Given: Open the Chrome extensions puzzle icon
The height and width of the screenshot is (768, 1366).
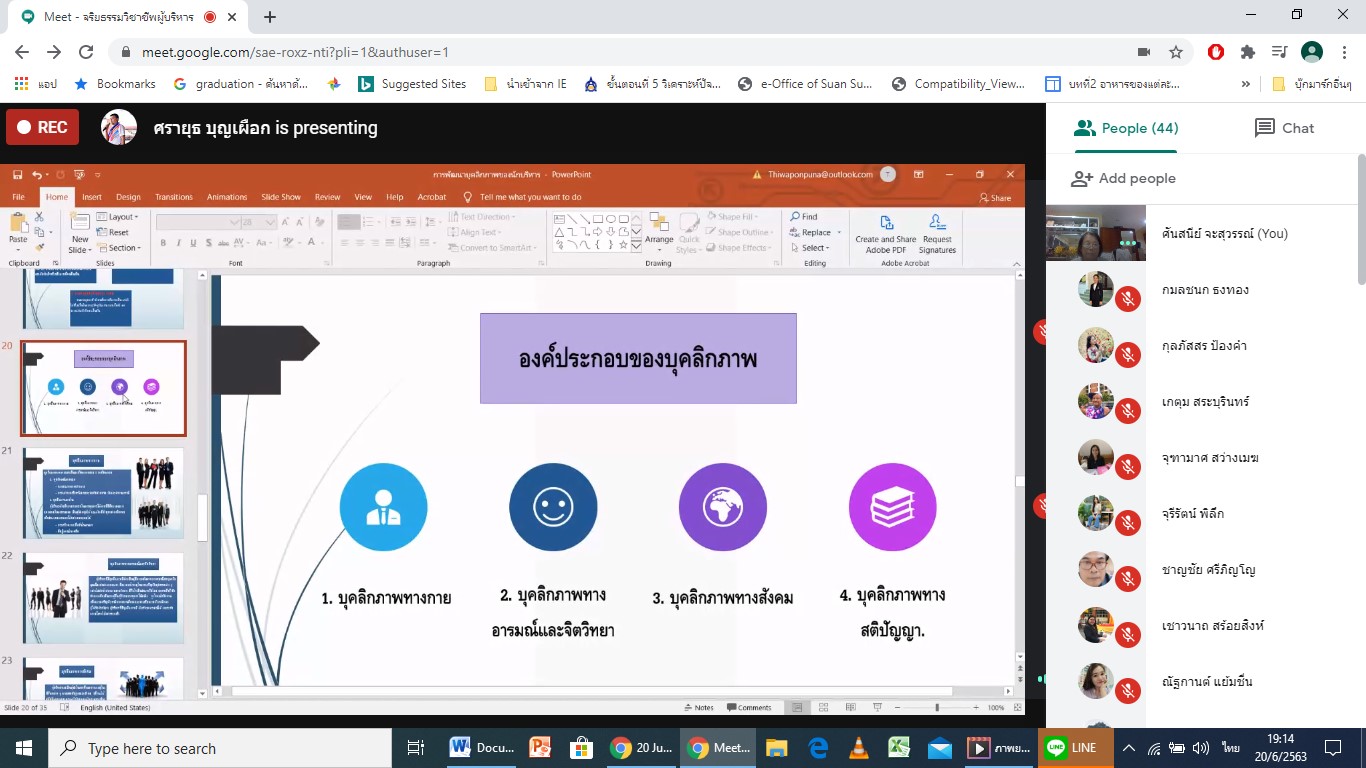Looking at the screenshot, I should coord(1247,52).
